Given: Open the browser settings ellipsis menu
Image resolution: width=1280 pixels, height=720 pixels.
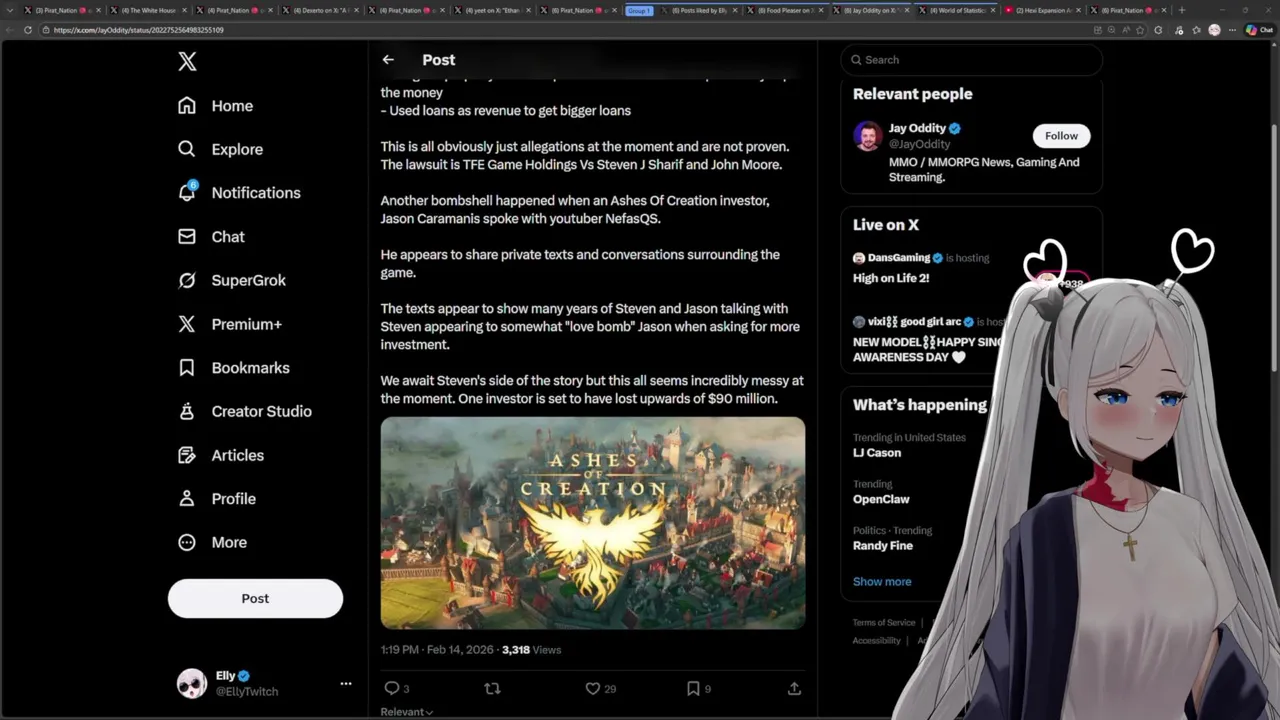Looking at the screenshot, I should point(1233,30).
